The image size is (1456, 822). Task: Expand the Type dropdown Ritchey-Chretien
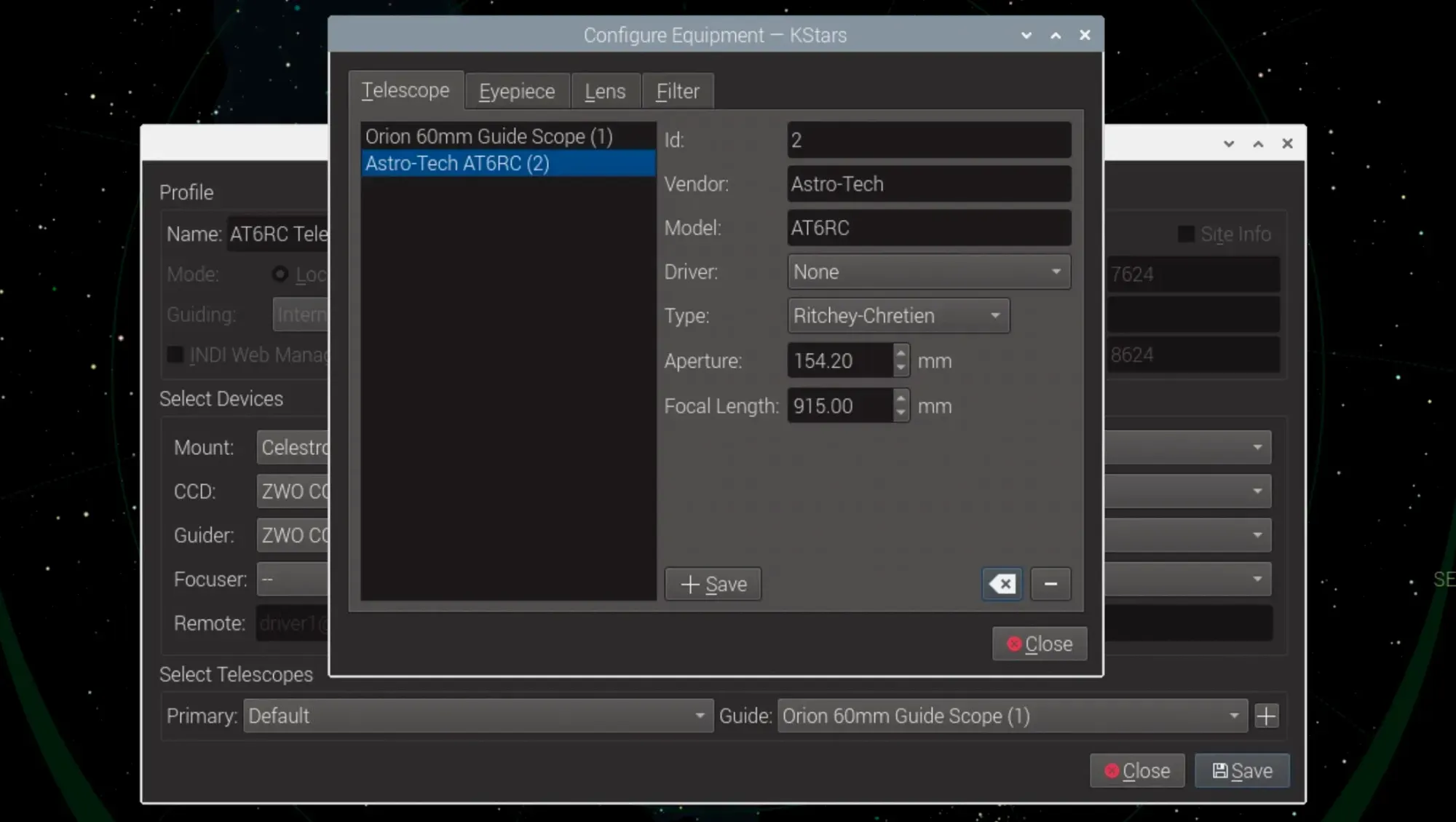[898, 316]
